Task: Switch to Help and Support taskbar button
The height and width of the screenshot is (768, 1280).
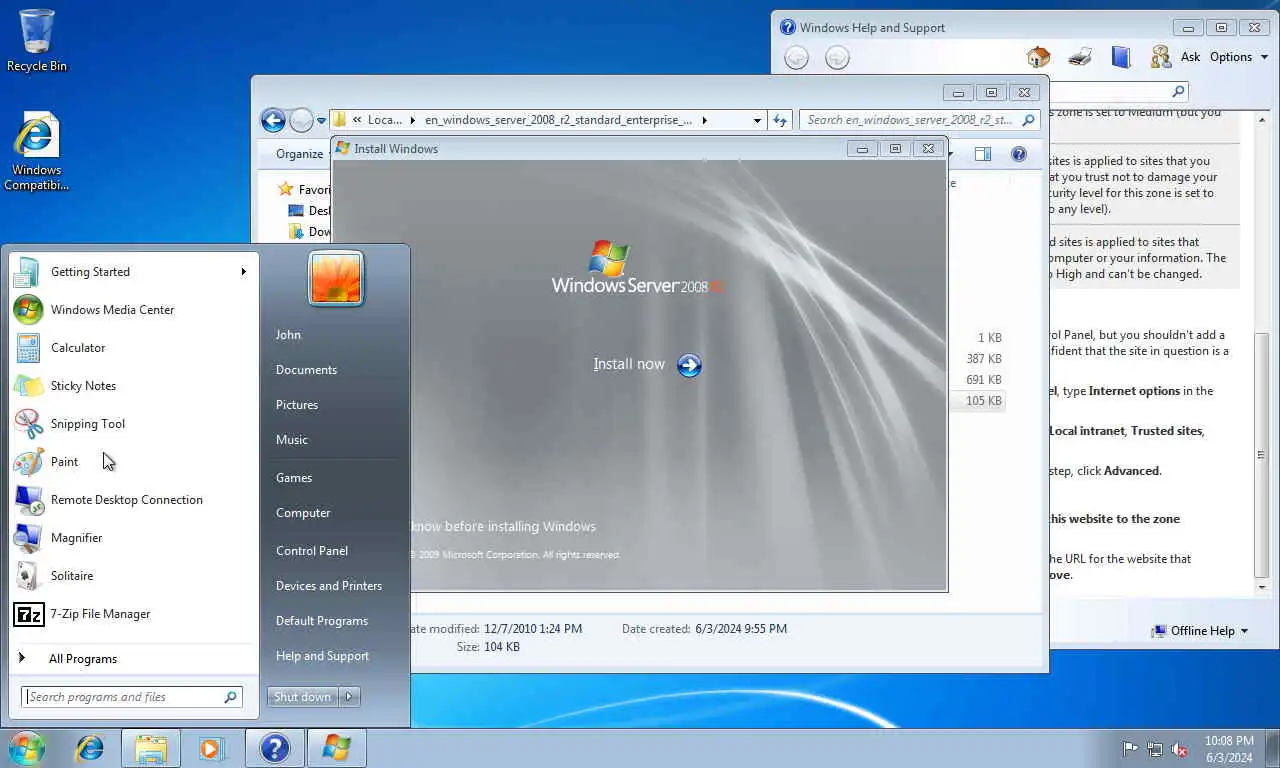Action: 274,748
